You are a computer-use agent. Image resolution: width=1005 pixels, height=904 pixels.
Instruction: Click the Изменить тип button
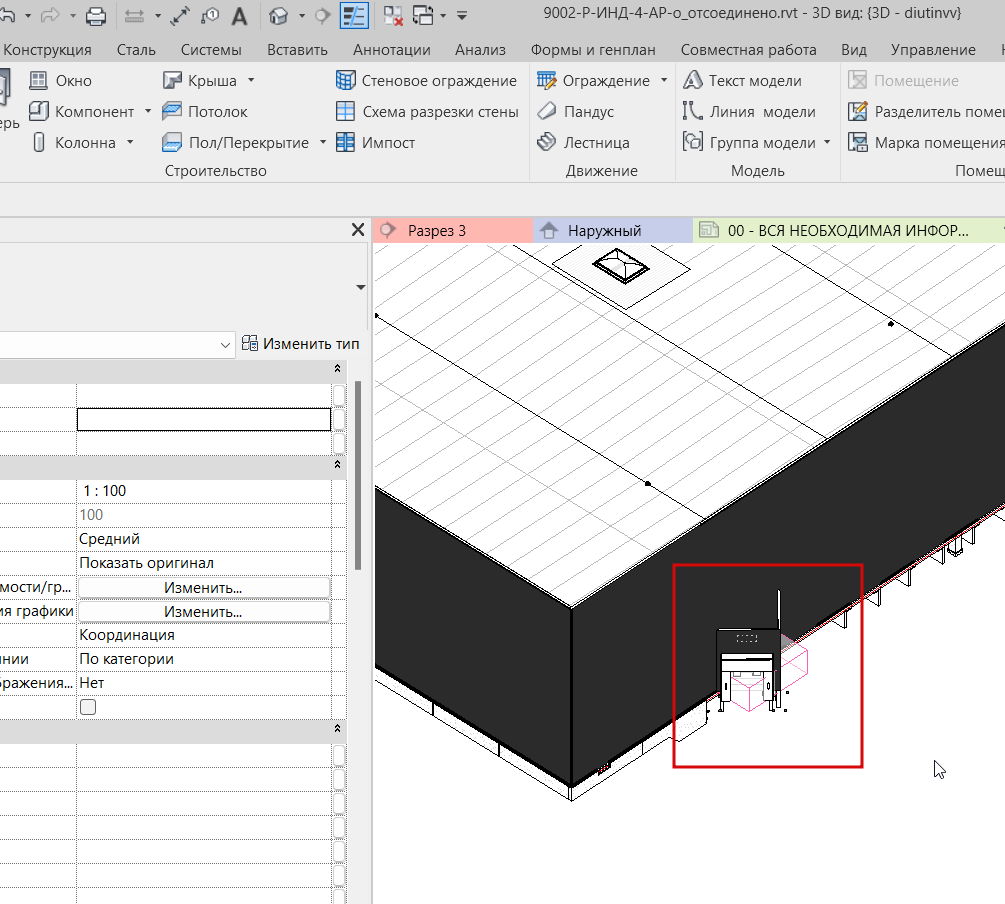coord(300,344)
